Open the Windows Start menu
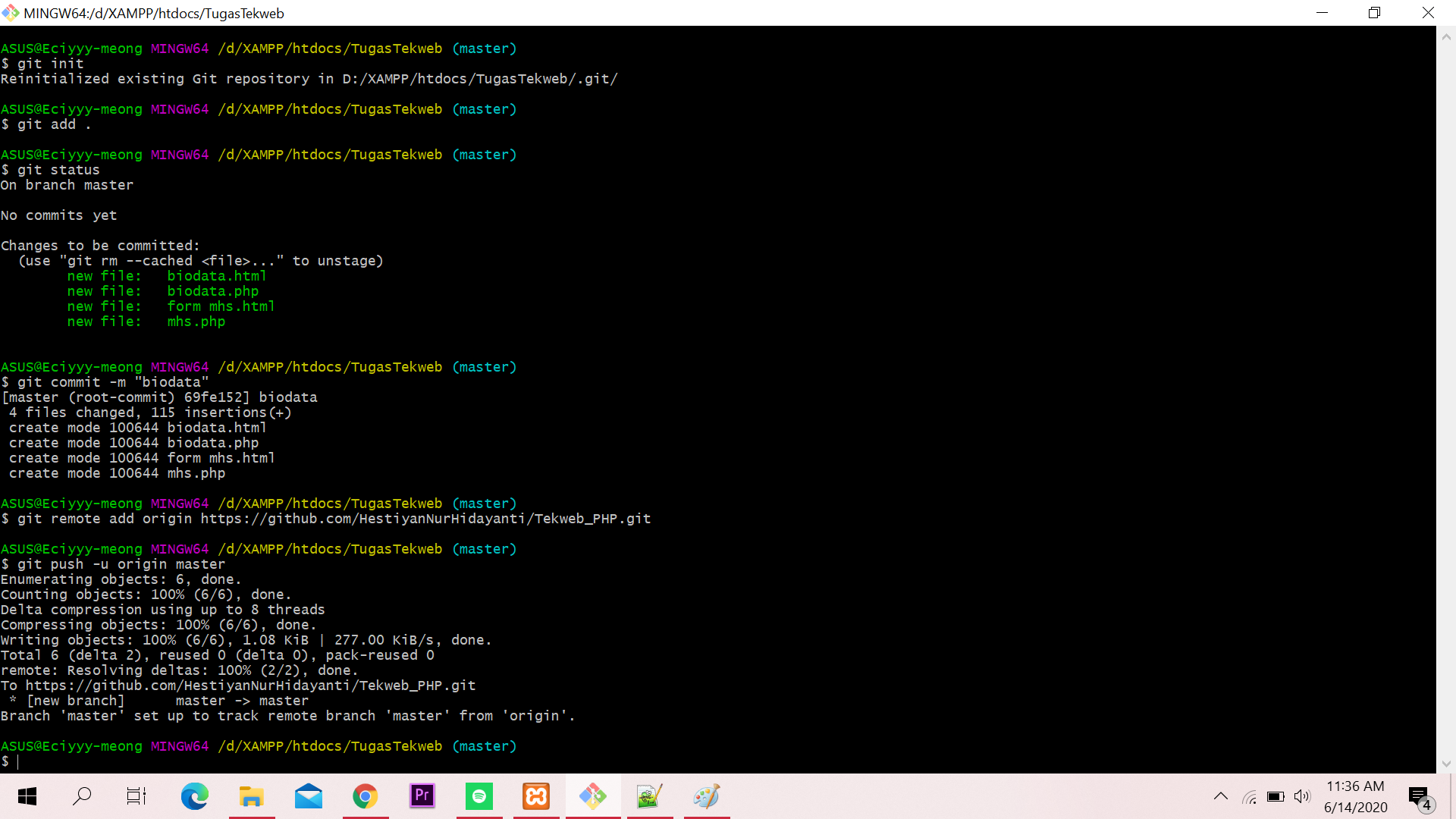This screenshot has width=1456, height=819. pyautogui.click(x=27, y=796)
